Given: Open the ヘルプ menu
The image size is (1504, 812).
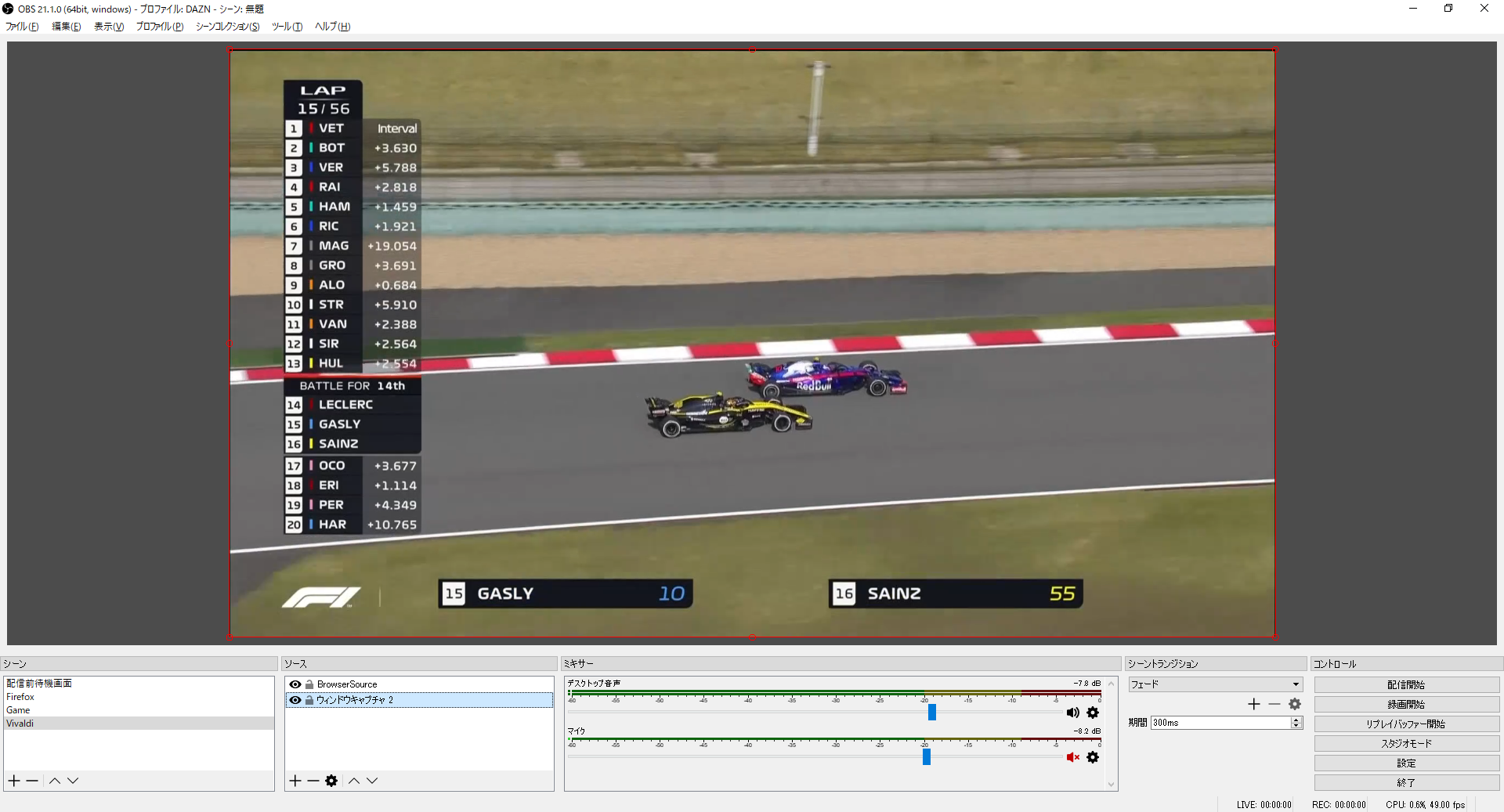Looking at the screenshot, I should tap(332, 27).
